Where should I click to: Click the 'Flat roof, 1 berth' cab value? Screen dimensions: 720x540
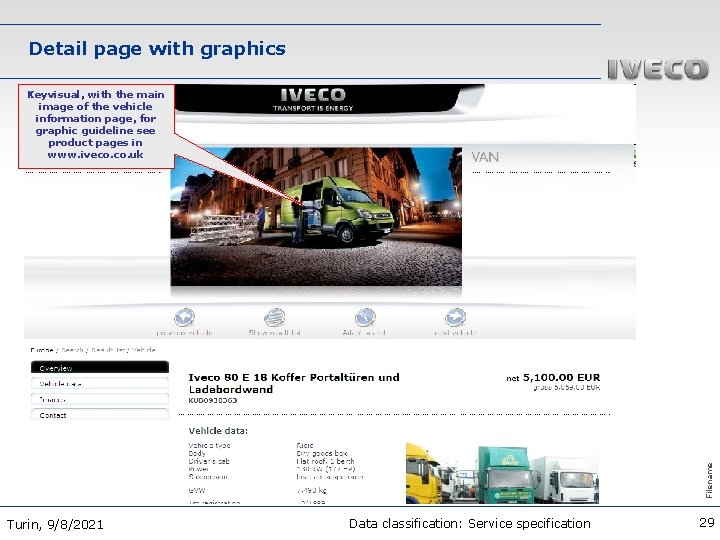pyautogui.click(x=326, y=461)
